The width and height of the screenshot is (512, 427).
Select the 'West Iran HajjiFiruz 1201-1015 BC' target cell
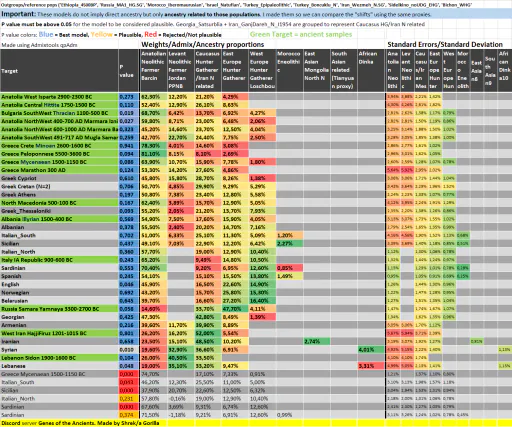tap(59, 333)
